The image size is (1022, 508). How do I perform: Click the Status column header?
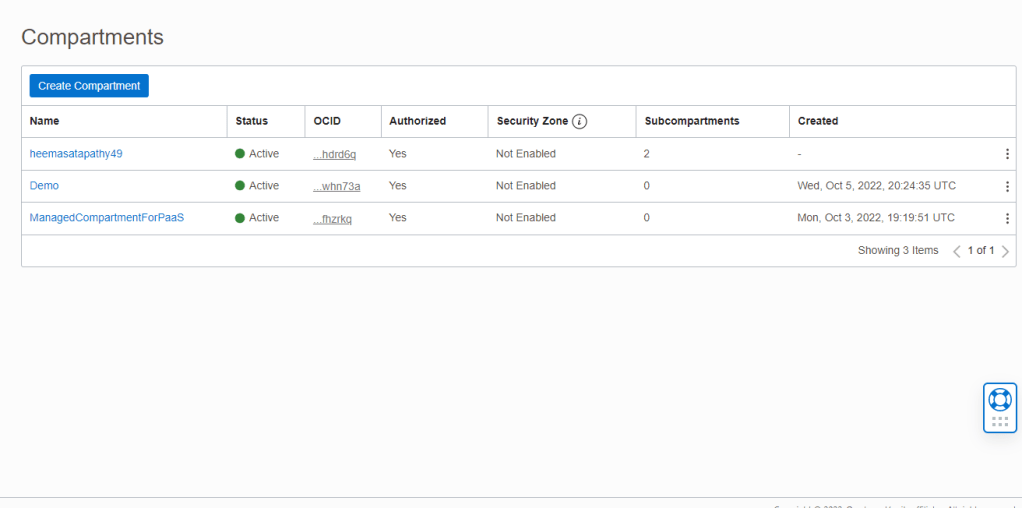click(x=252, y=121)
